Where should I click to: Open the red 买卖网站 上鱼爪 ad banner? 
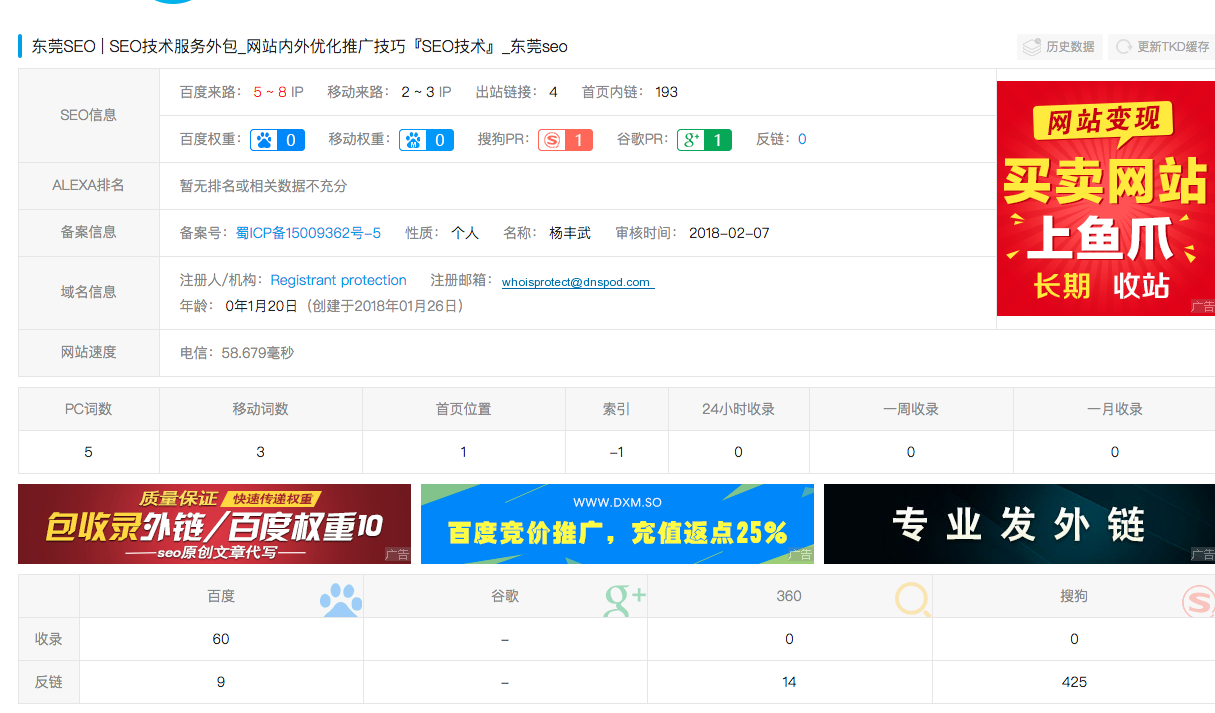tap(1105, 198)
